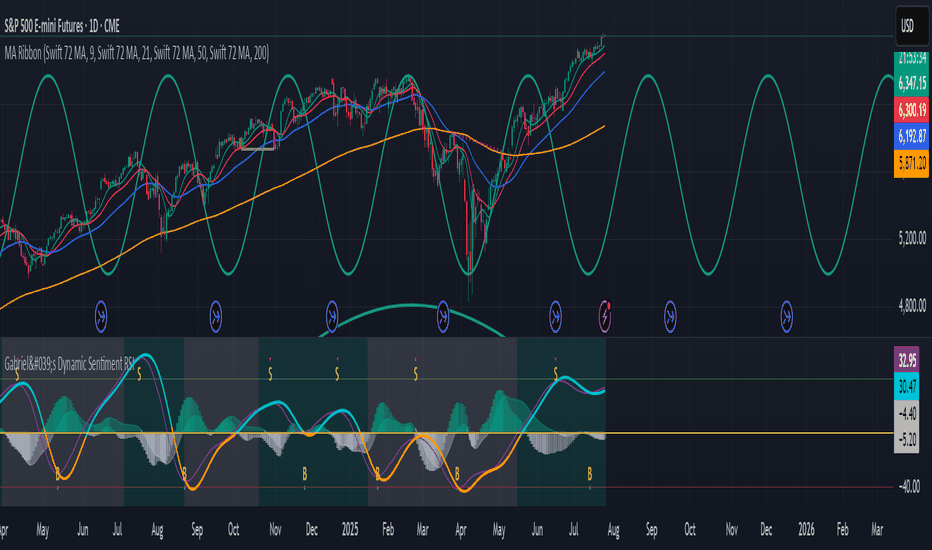Click the Aug 2025 time axis label

[x=613, y=529]
